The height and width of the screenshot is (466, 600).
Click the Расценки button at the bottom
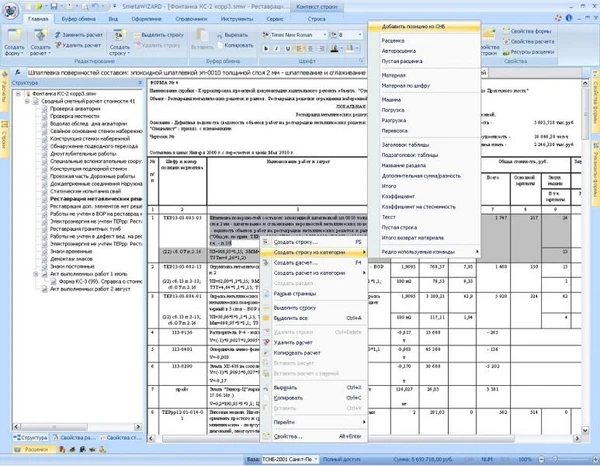[33, 450]
